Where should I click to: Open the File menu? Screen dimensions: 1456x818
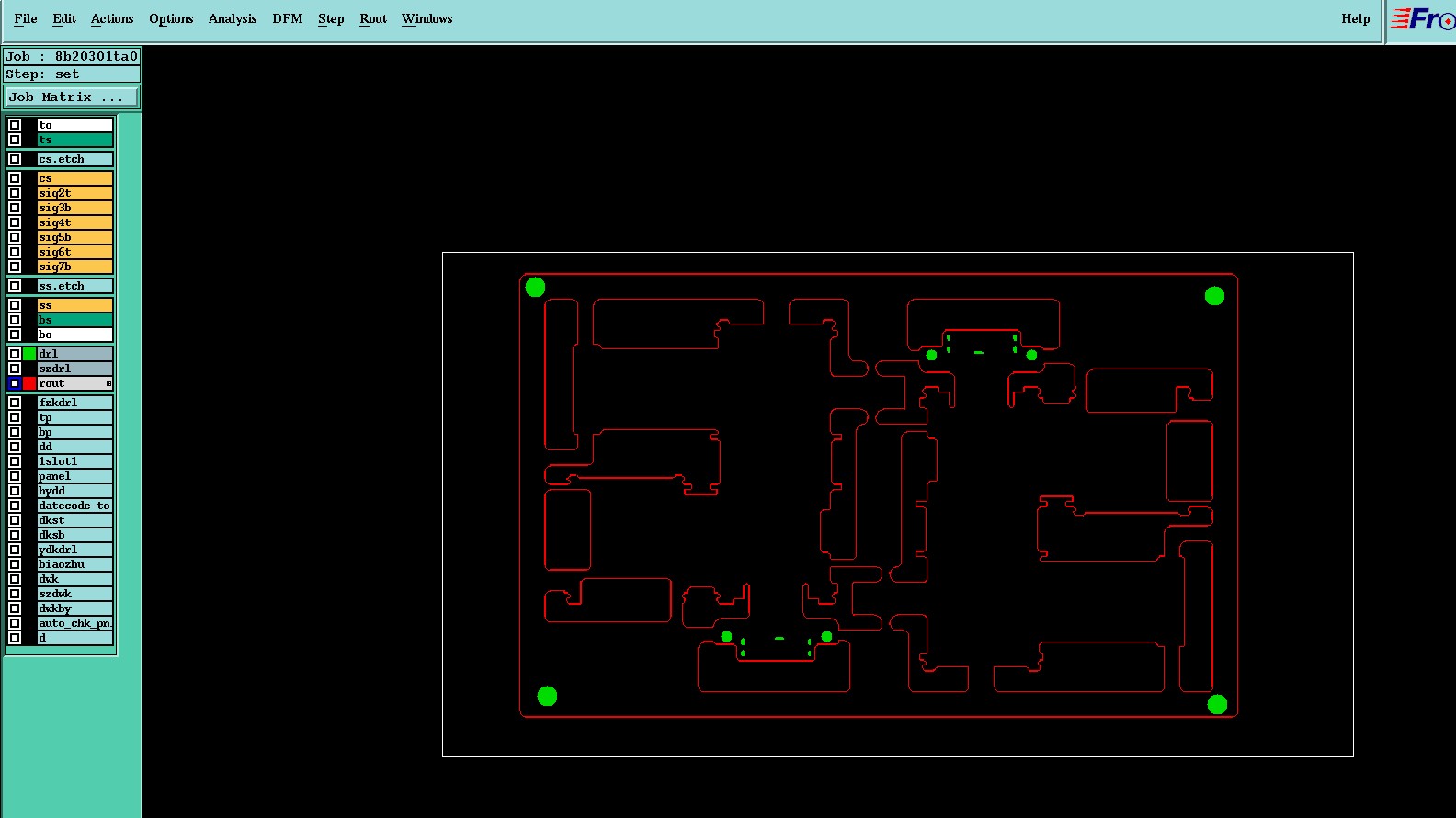coord(26,18)
